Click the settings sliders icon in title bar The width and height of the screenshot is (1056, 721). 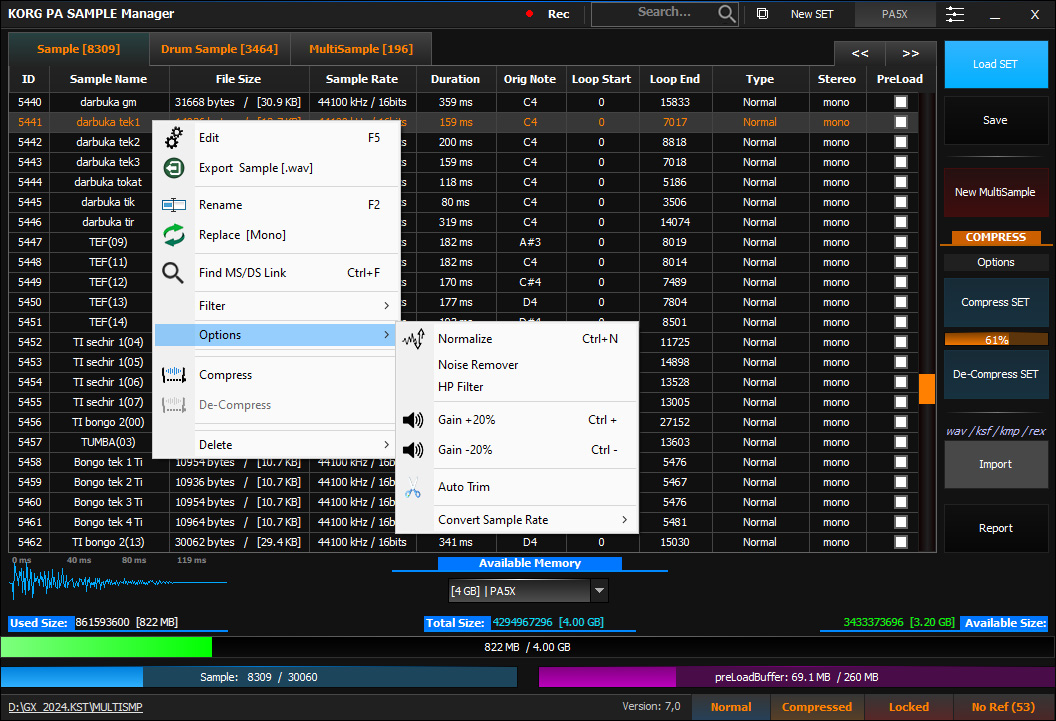click(954, 14)
